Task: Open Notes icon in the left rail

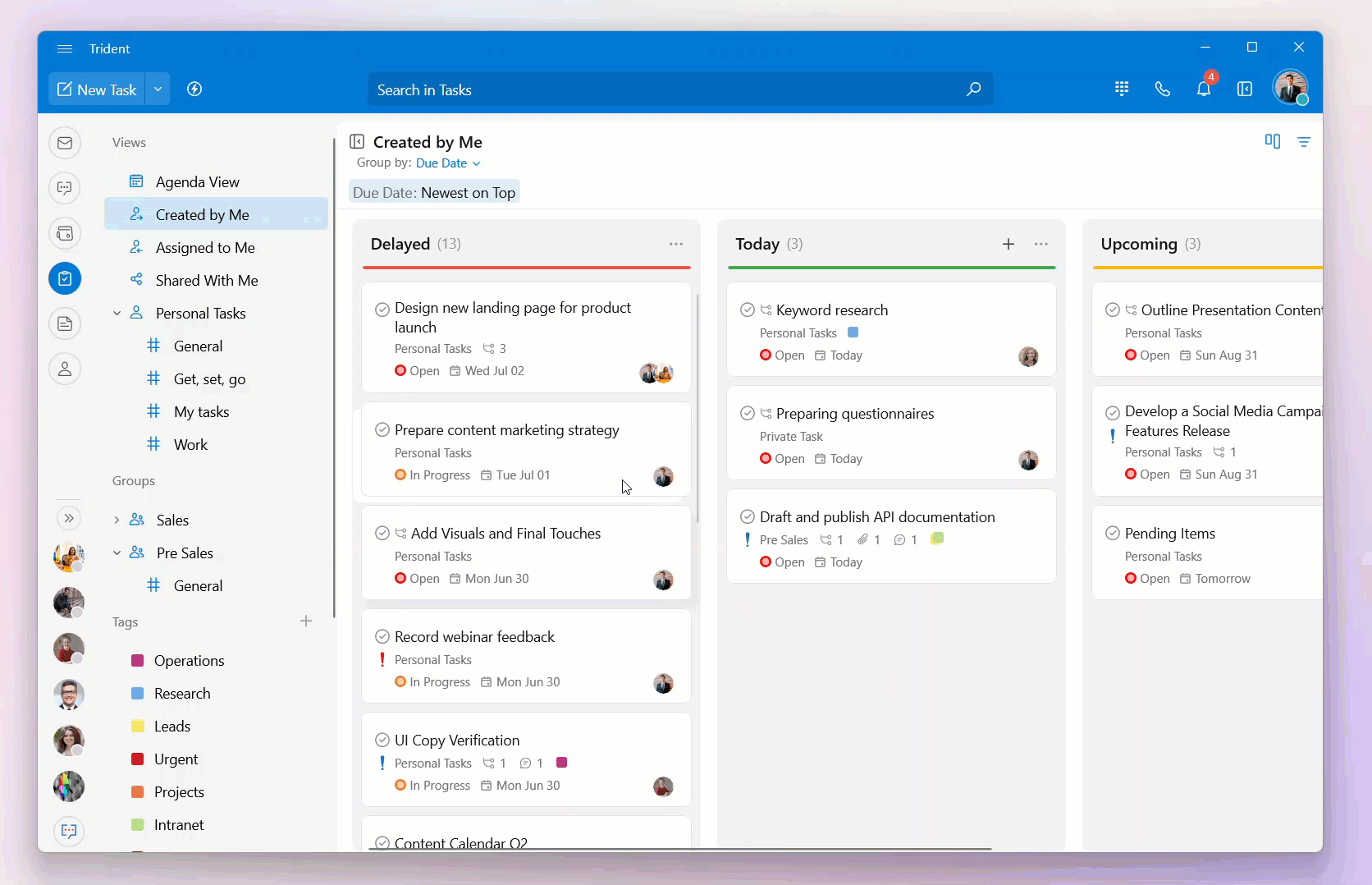Action: (x=65, y=323)
